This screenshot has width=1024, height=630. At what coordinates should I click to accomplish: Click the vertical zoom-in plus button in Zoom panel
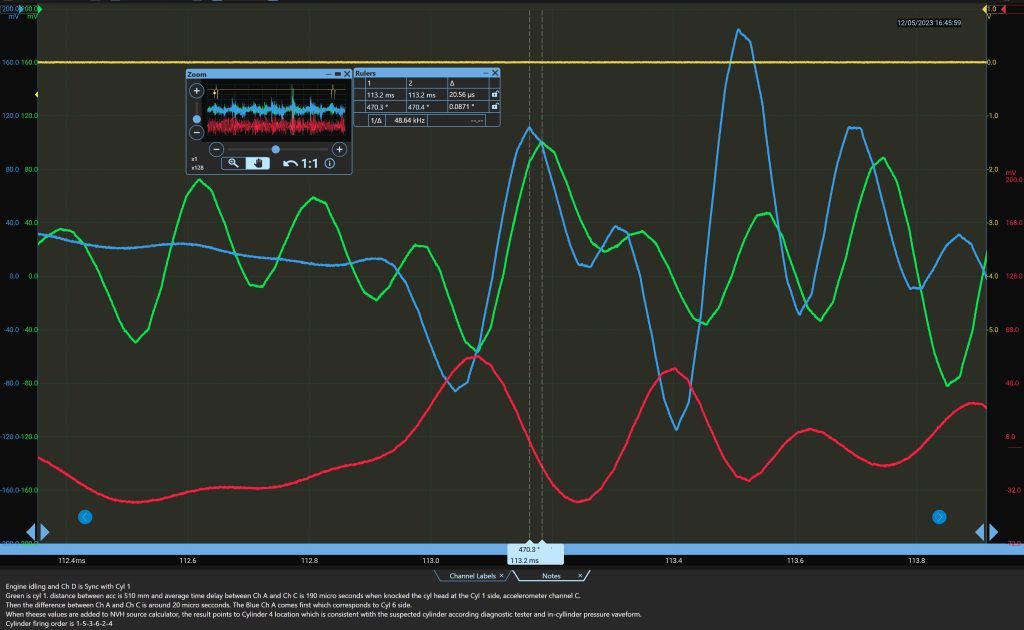point(197,91)
